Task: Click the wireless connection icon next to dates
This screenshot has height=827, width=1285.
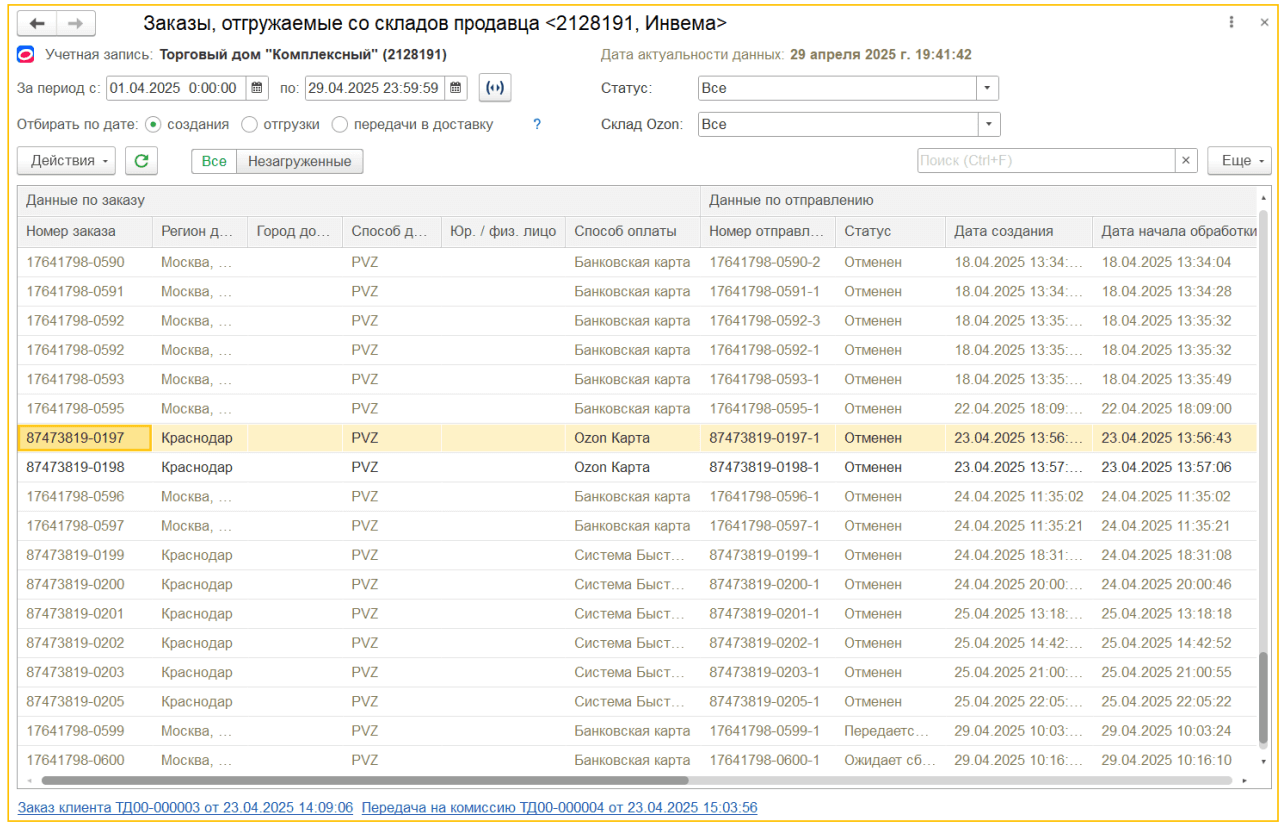Action: click(x=494, y=88)
